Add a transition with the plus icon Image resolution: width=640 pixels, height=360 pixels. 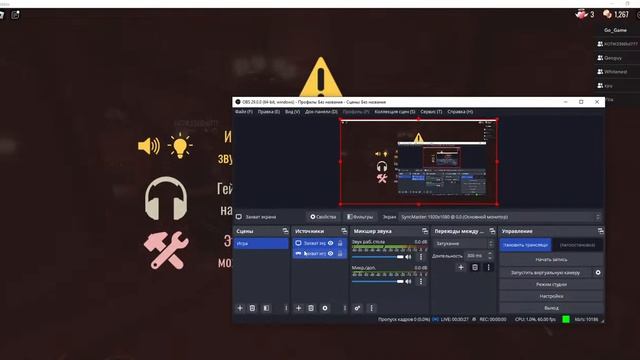click(x=461, y=267)
